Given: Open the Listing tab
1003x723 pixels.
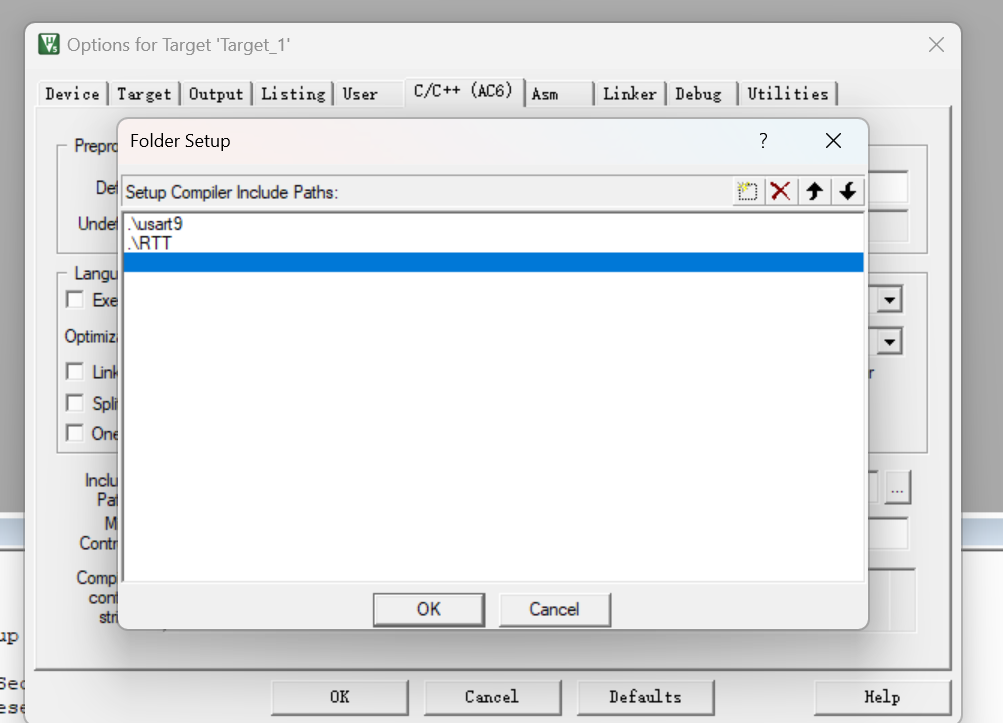Looking at the screenshot, I should 293,94.
